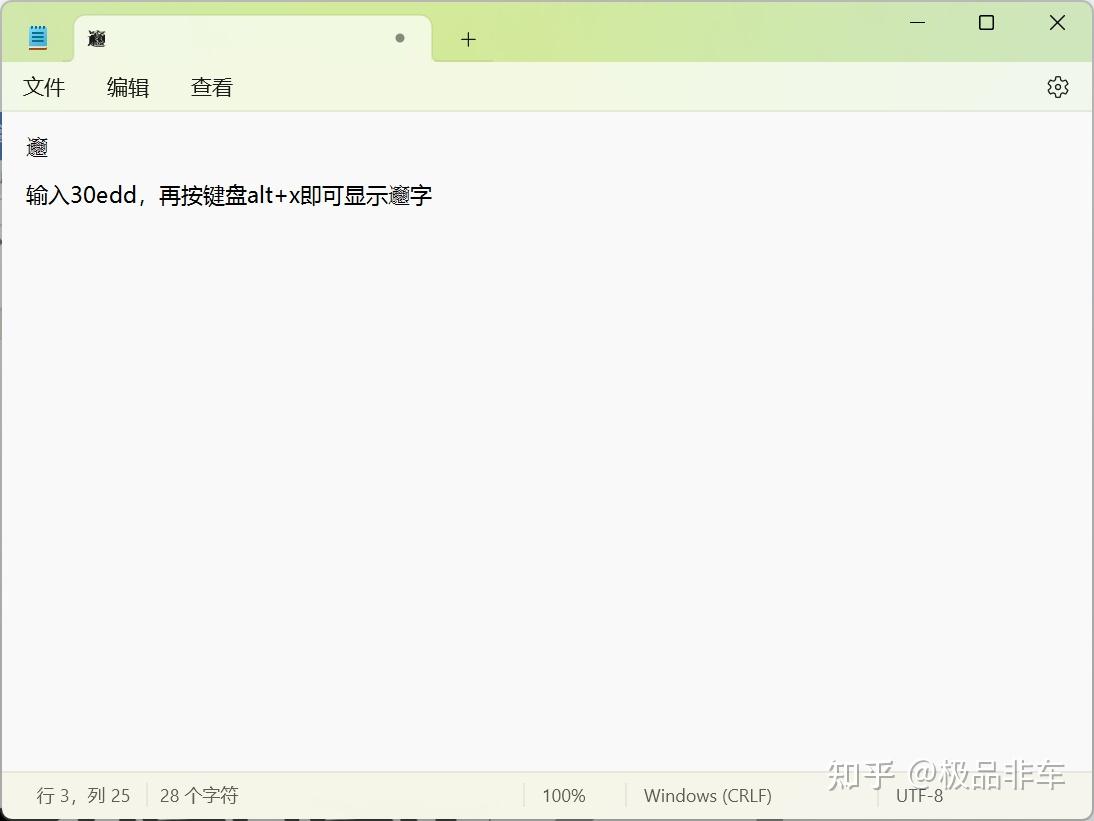The image size is (1094, 821).
Task: Open a new tab with the plus icon
Action: pyautogui.click(x=467, y=38)
